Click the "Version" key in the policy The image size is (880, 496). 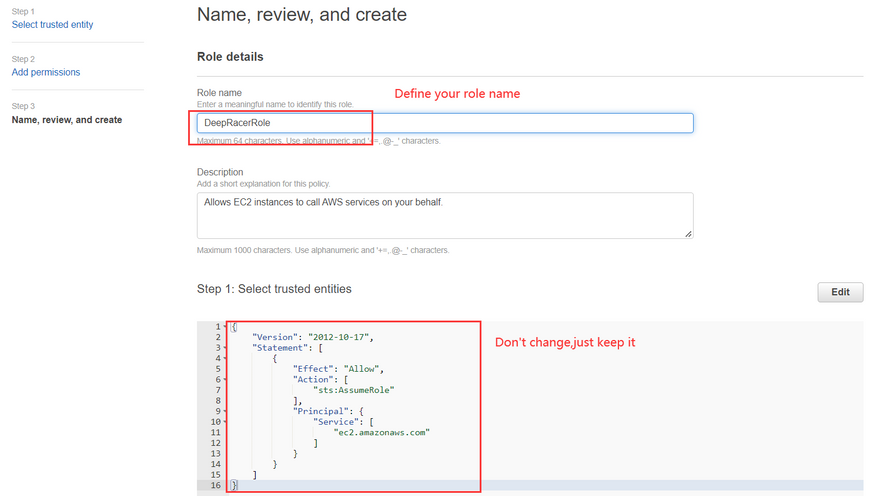tap(274, 337)
